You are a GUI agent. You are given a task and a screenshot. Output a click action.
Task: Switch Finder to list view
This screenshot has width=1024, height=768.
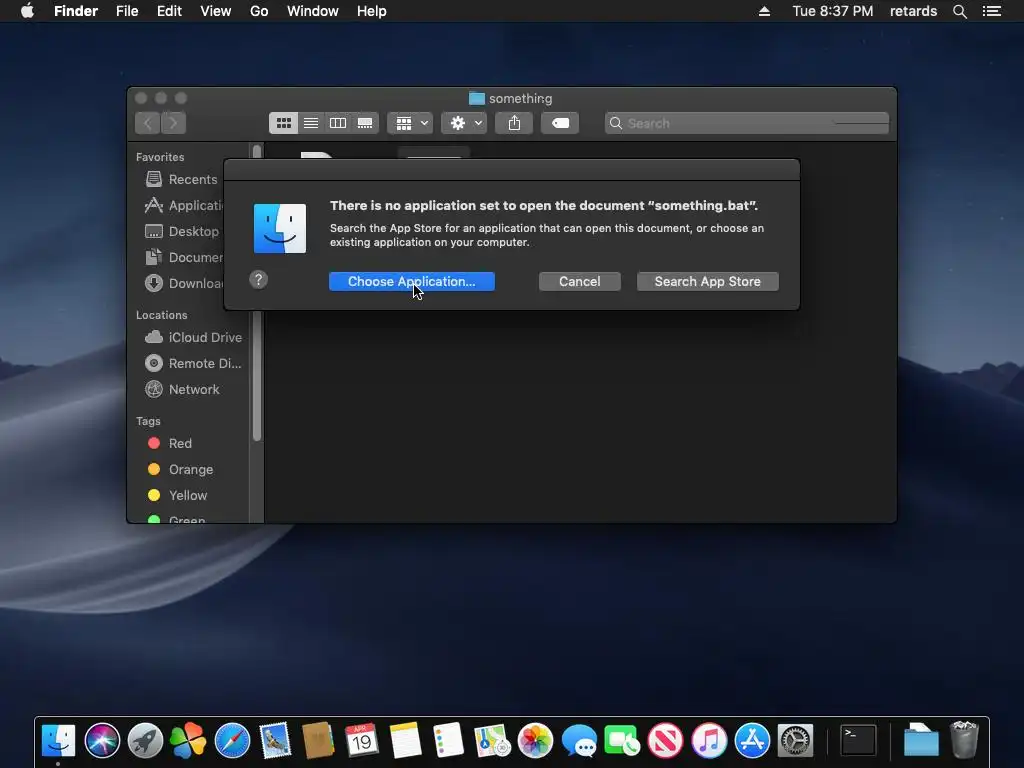click(x=311, y=123)
